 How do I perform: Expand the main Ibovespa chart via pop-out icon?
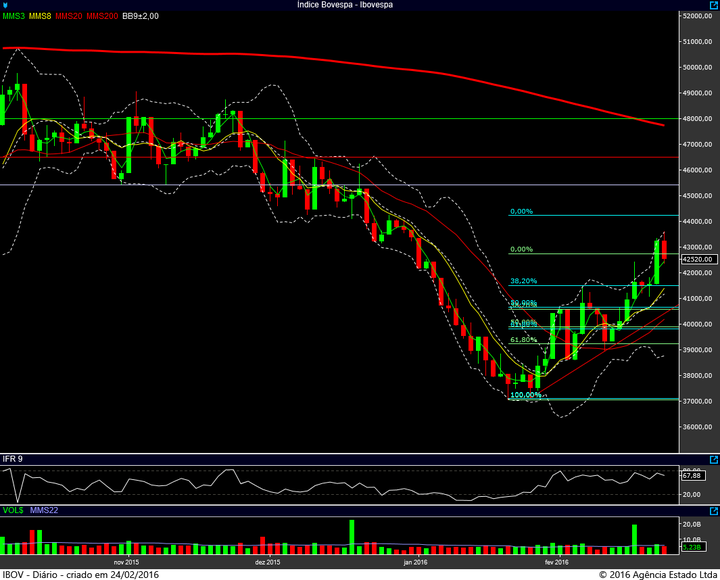[x=714, y=5]
